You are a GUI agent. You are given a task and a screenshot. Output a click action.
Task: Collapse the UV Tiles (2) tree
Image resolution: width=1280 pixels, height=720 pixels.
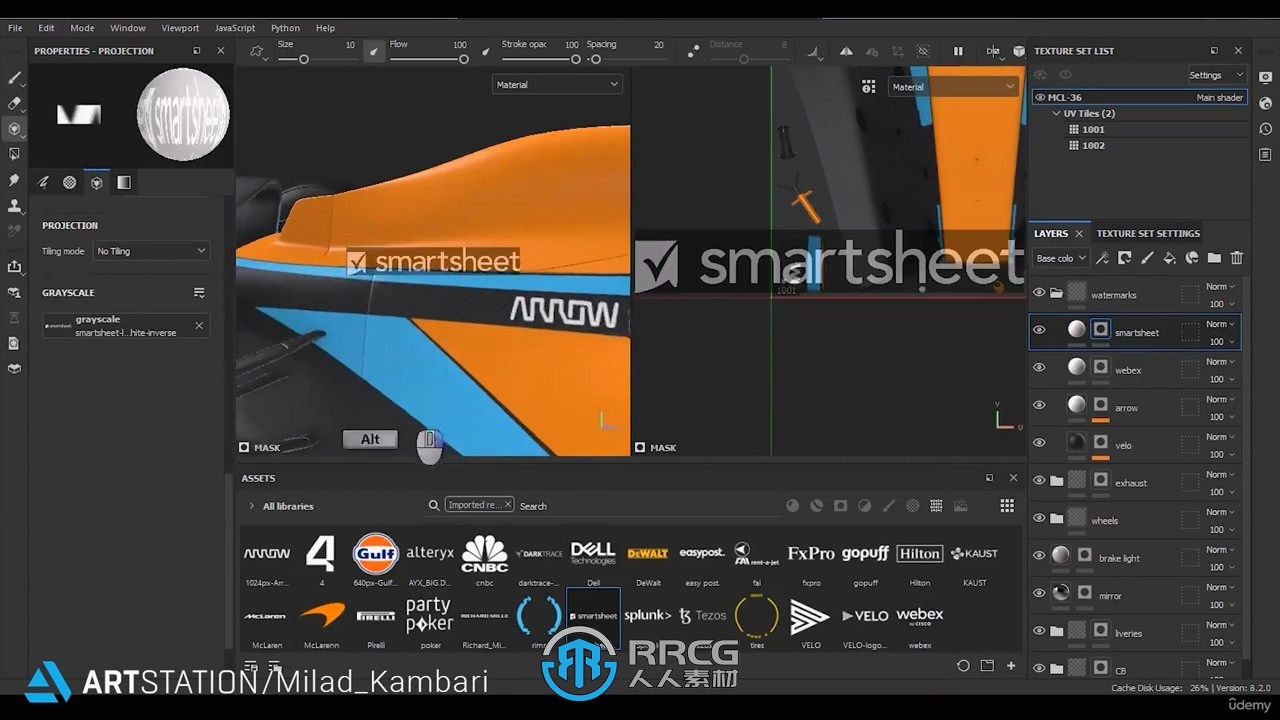(1057, 114)
